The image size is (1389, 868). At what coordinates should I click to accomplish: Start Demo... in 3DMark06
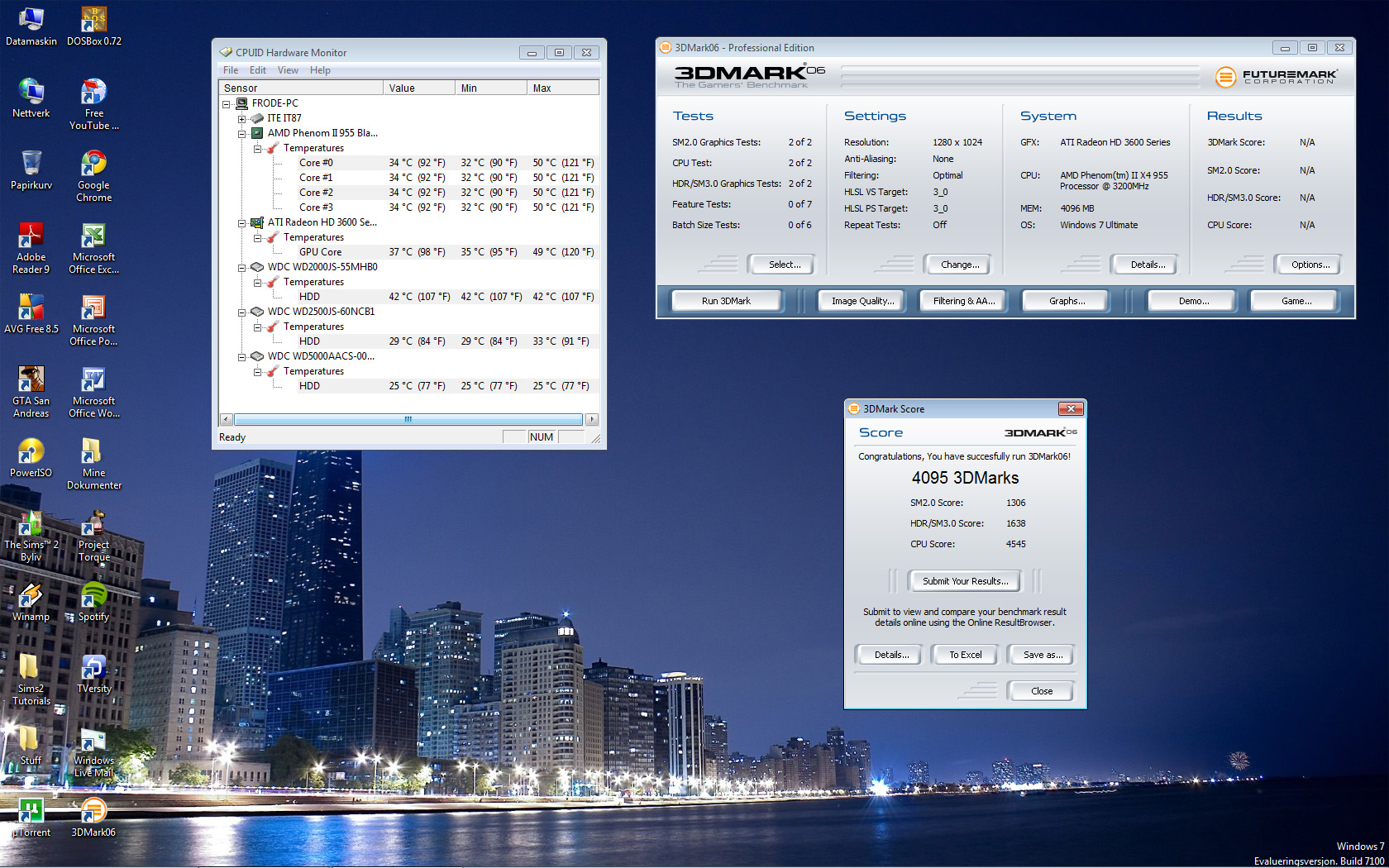pyautogui.click(x=1193, y=301)
